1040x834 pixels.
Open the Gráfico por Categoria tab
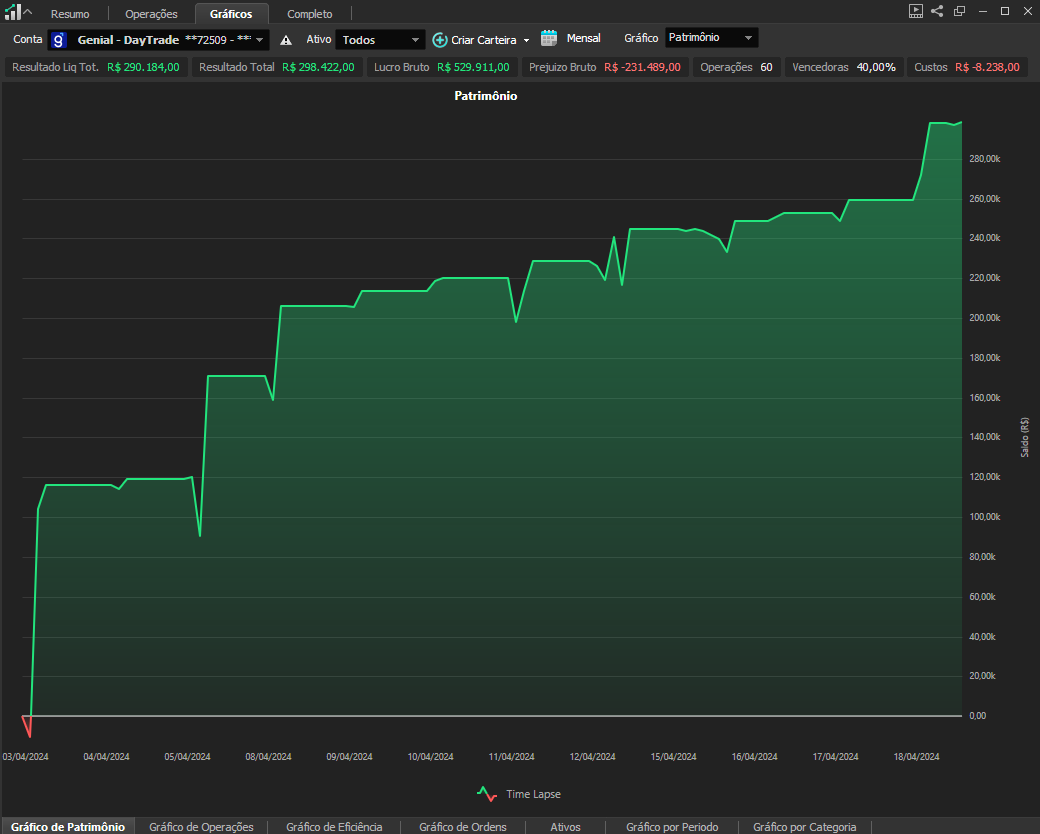(805, 827)
